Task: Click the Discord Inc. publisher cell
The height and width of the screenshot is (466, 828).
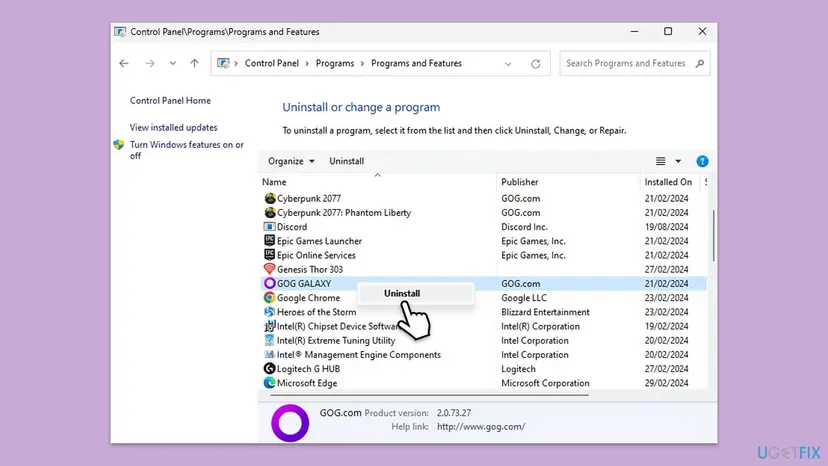Action: click(x=524, y=227)
